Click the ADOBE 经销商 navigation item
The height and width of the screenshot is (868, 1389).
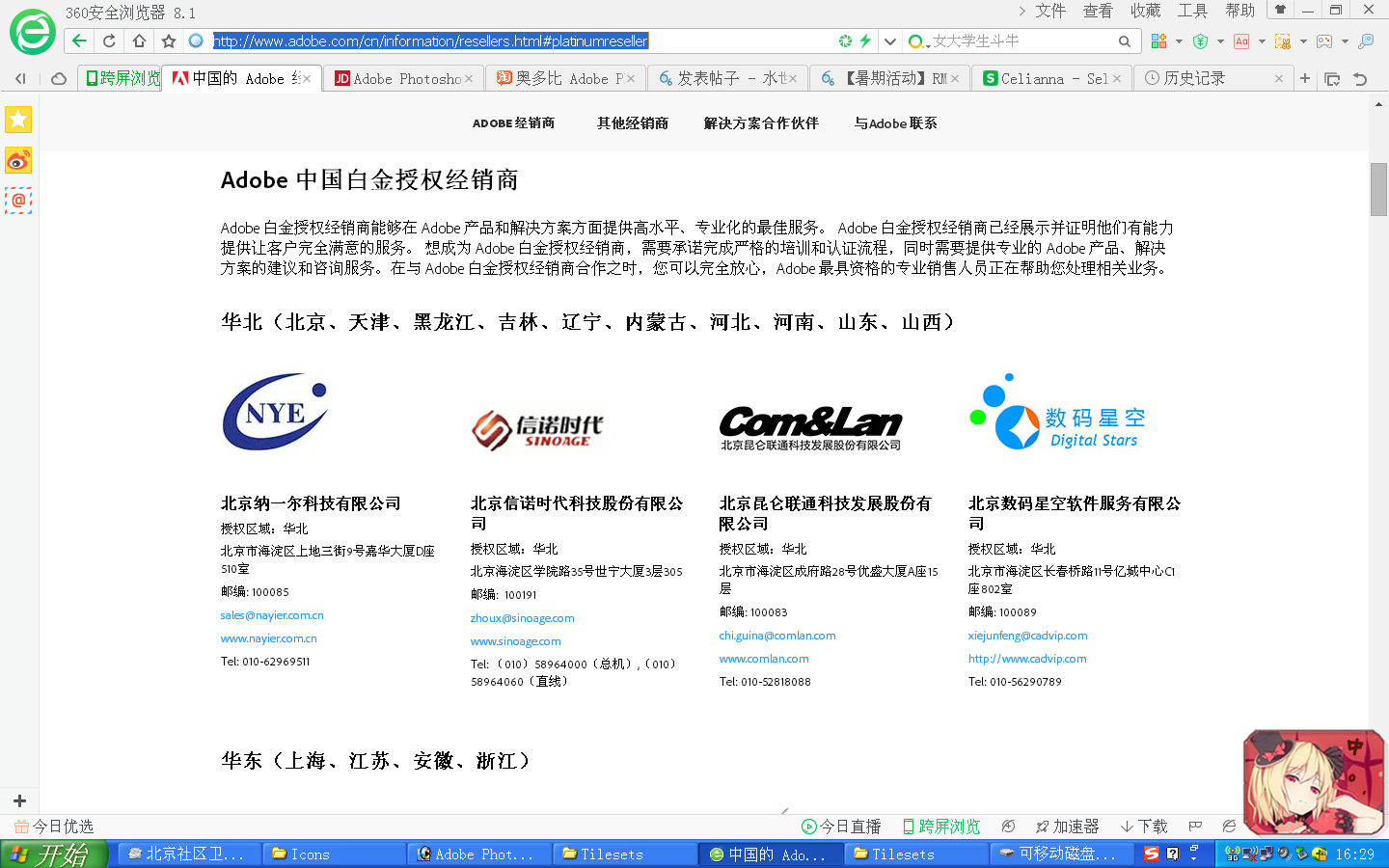coord(513,123)
